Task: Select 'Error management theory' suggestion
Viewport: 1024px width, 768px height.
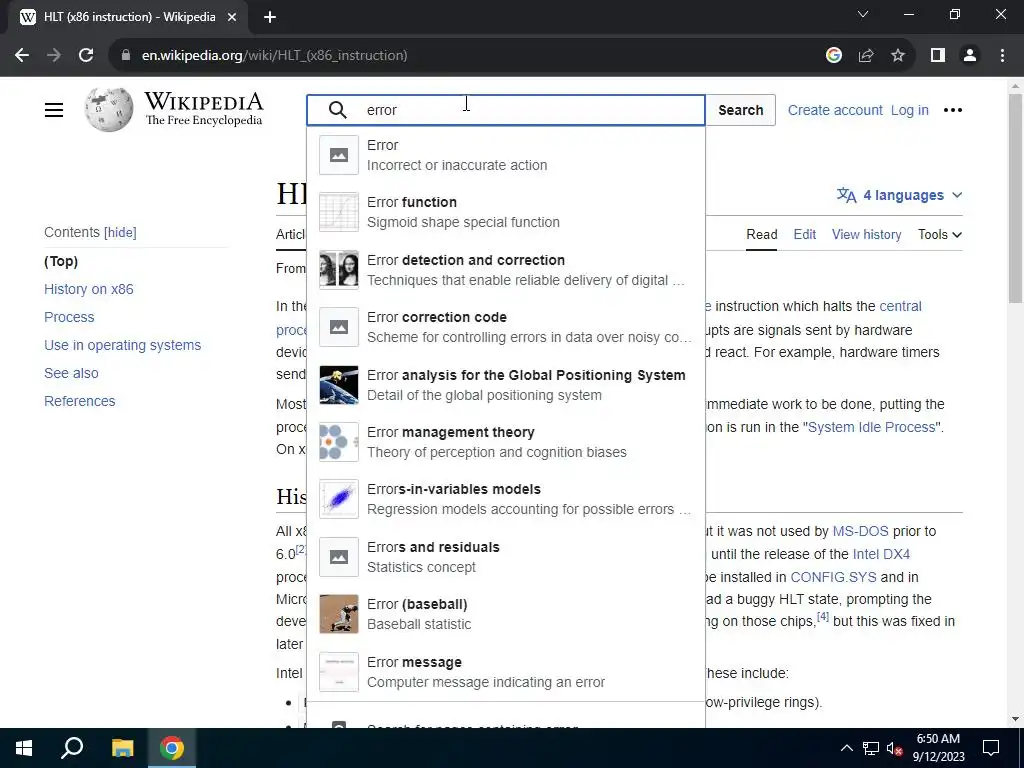Action: click(x=505, y=442)
